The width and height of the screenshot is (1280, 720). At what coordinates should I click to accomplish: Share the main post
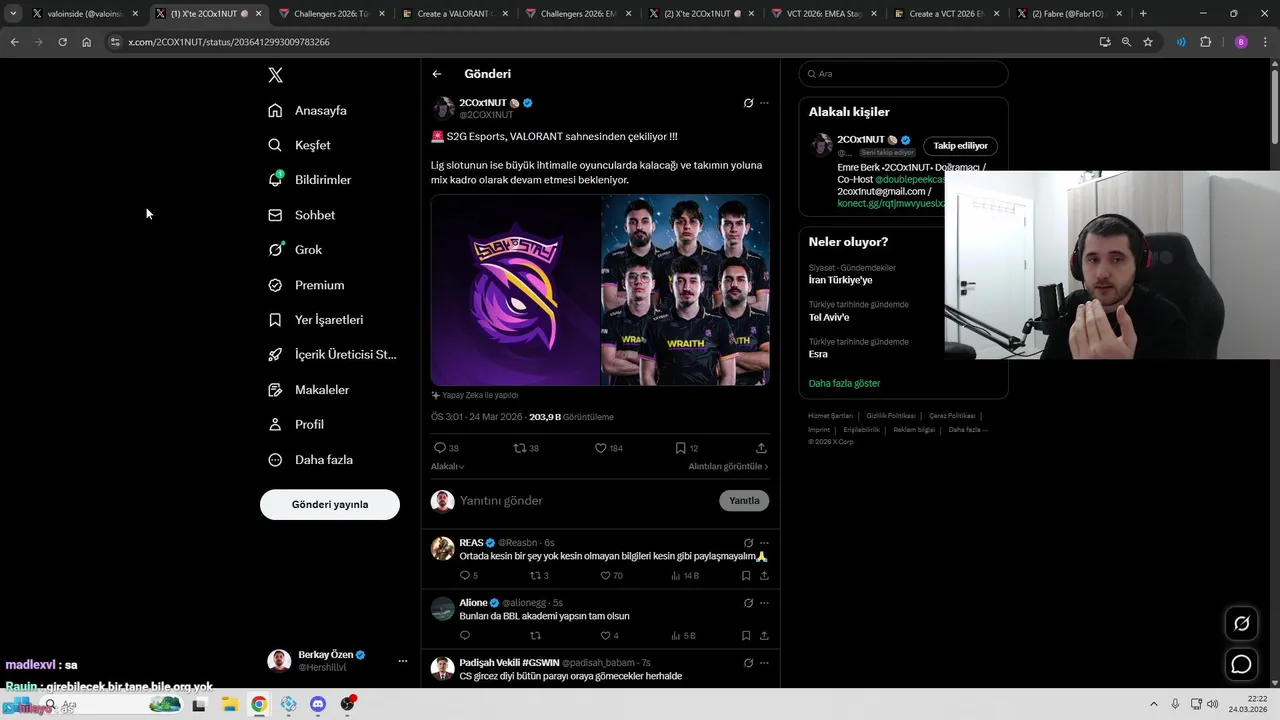(x=761, y=448)
